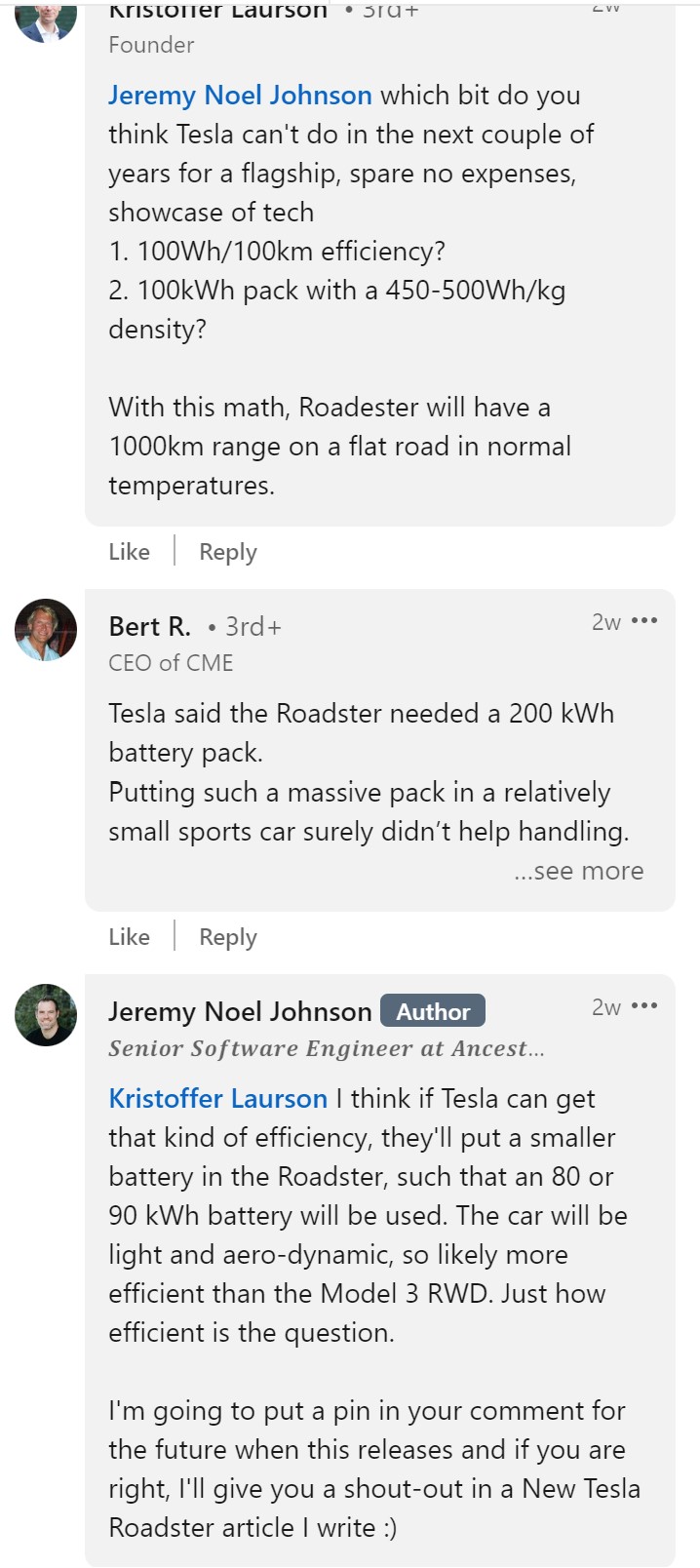Viewport: 700px width, 1568px height.
Task: Reply to Kristoffer Laurson's comment
Action: [x=227, y=552]
